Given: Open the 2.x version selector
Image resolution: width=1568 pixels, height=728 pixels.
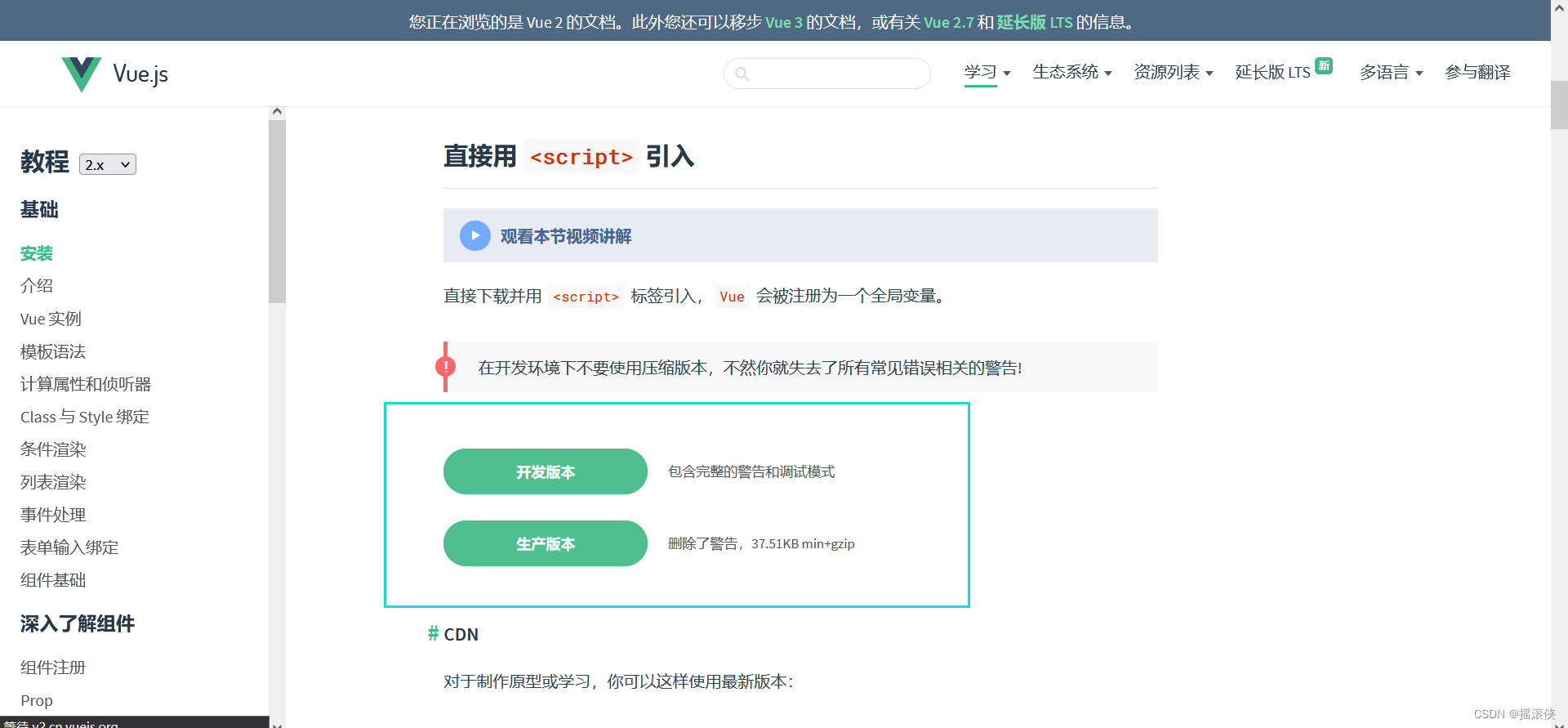Looking at the screenshot, I should tap(108, 164).
